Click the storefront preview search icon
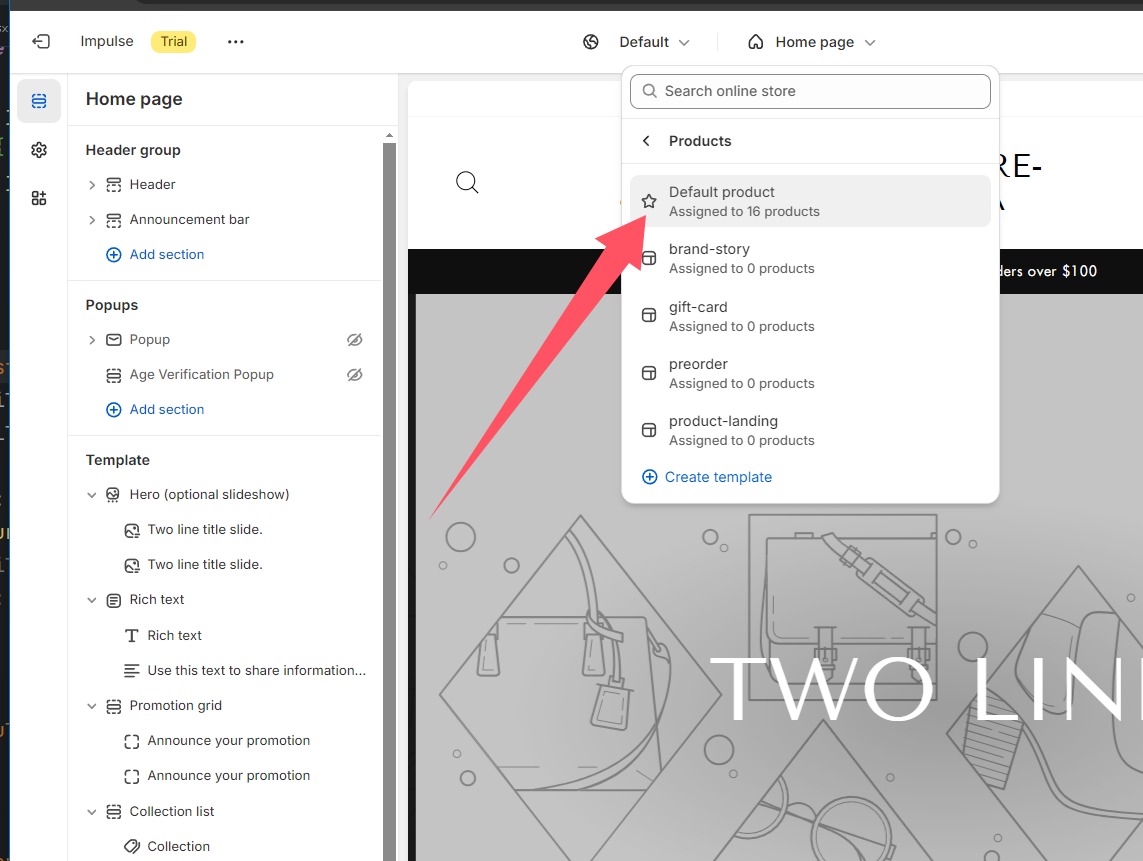The image size is (1143, 861). (467, 182)
